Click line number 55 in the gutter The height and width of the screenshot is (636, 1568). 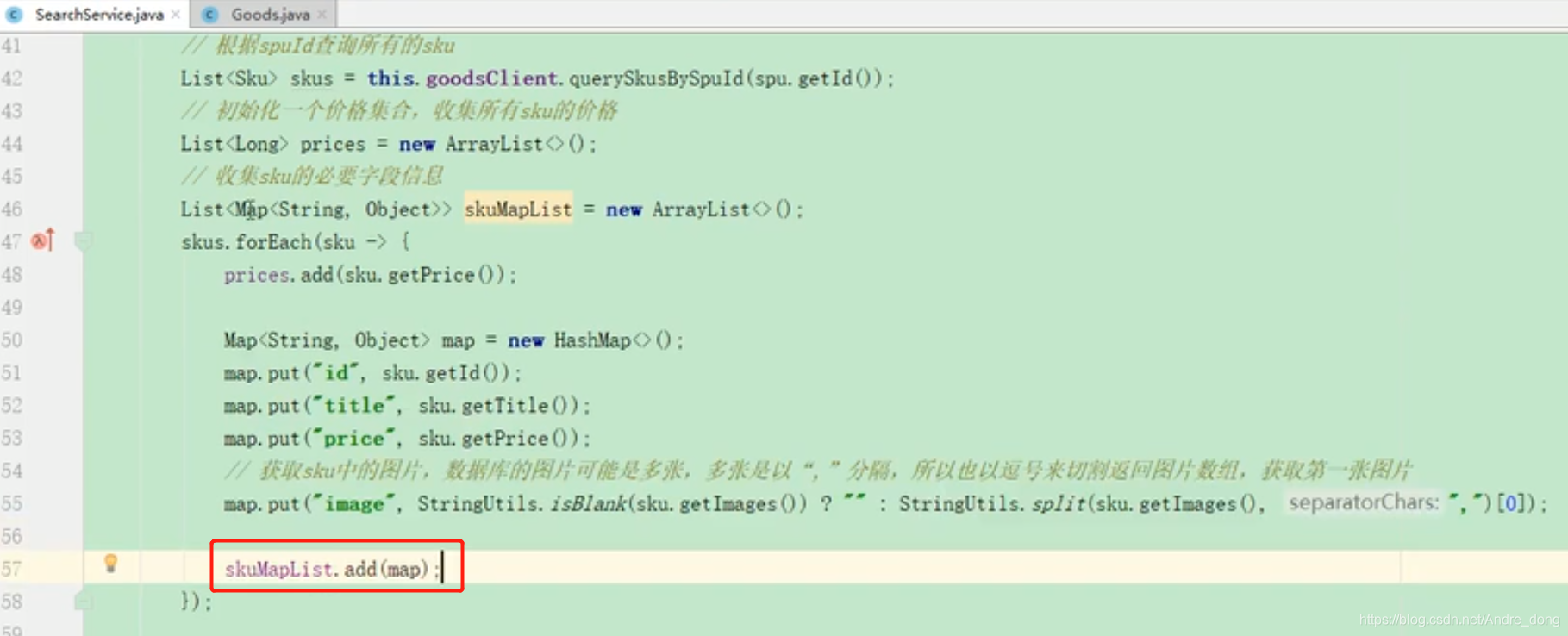pos(12,504)
